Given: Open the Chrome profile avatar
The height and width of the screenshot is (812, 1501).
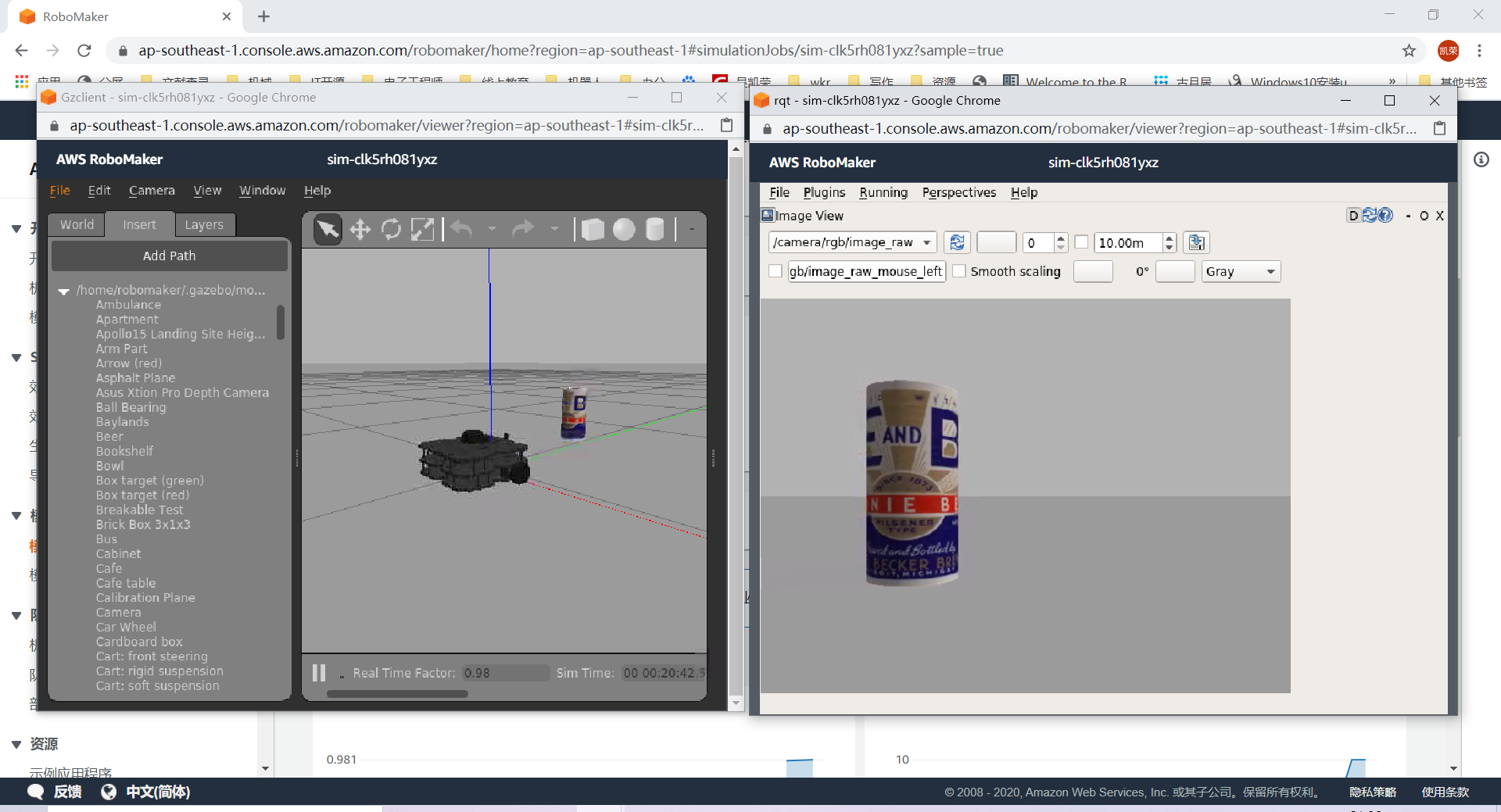Looking at the screenshot, I should coord(1448,51).
